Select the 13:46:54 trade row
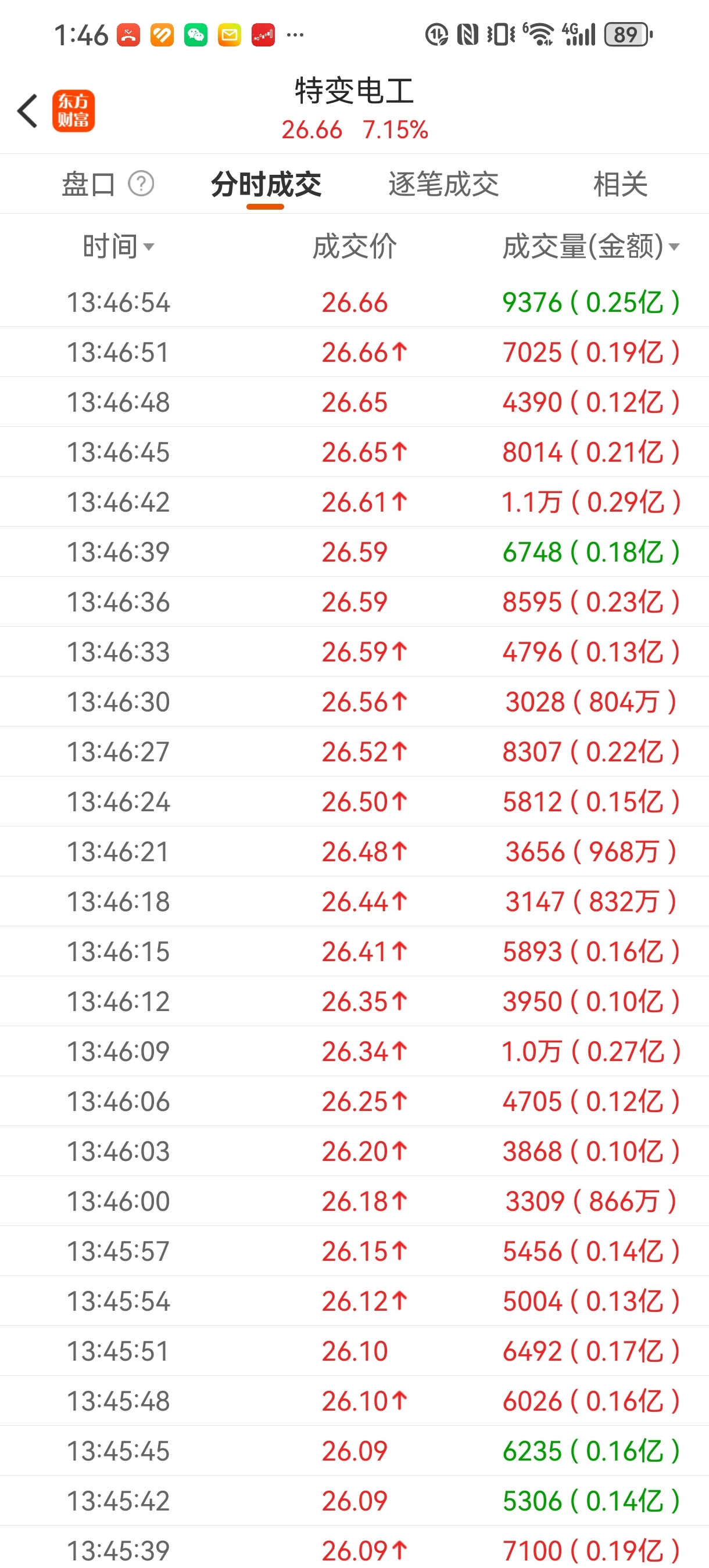The image size is (709, 1568). [x=354, y=303]
